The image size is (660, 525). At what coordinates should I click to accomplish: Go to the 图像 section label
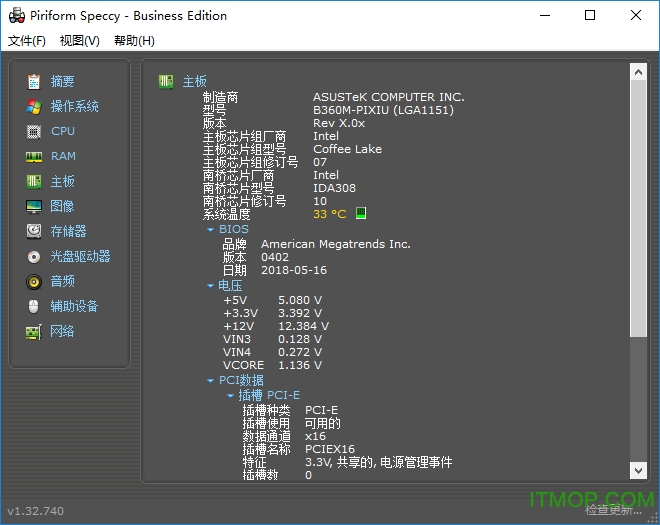coord(62,206)
